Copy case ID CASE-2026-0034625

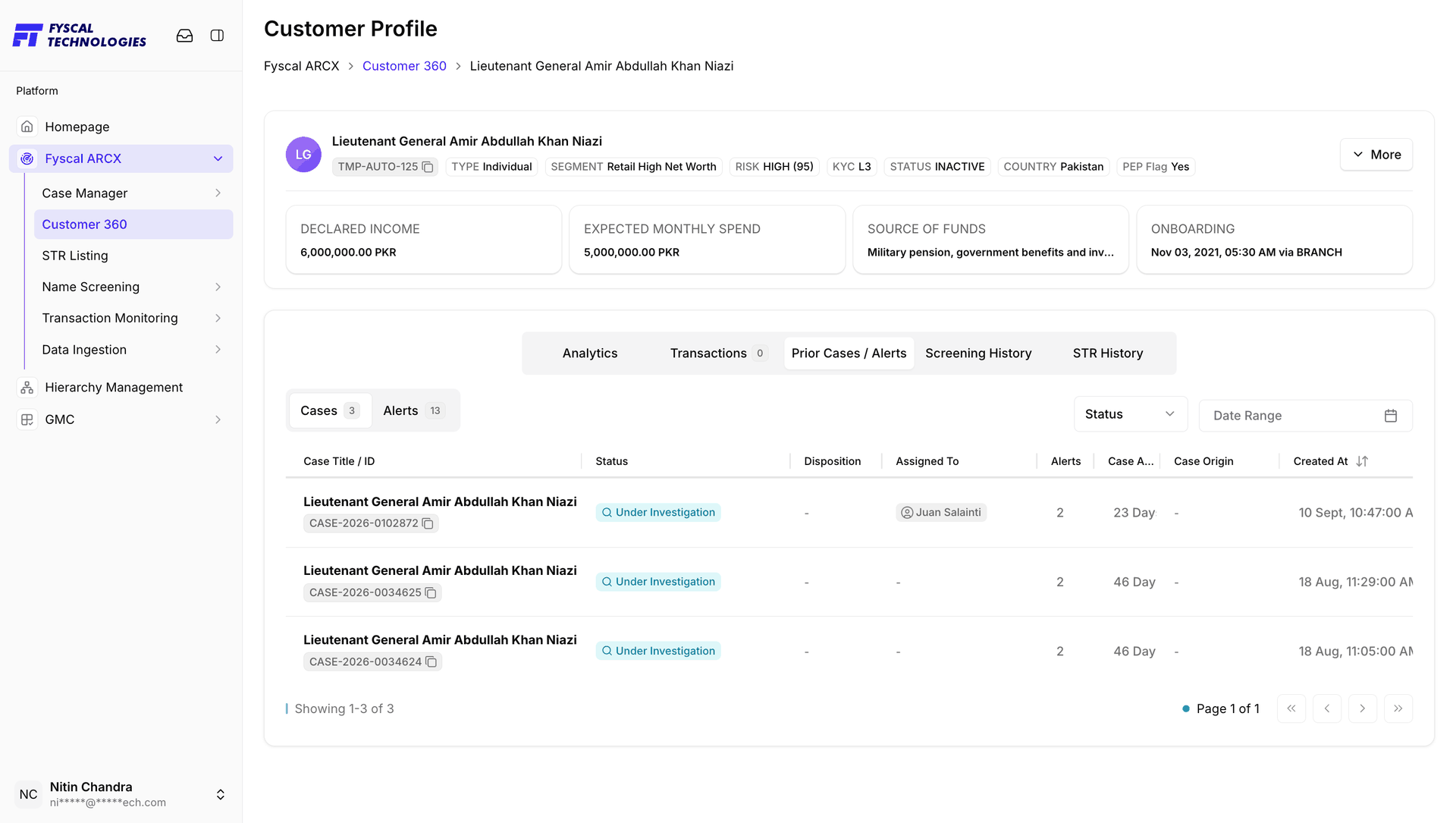pos(431,592)
